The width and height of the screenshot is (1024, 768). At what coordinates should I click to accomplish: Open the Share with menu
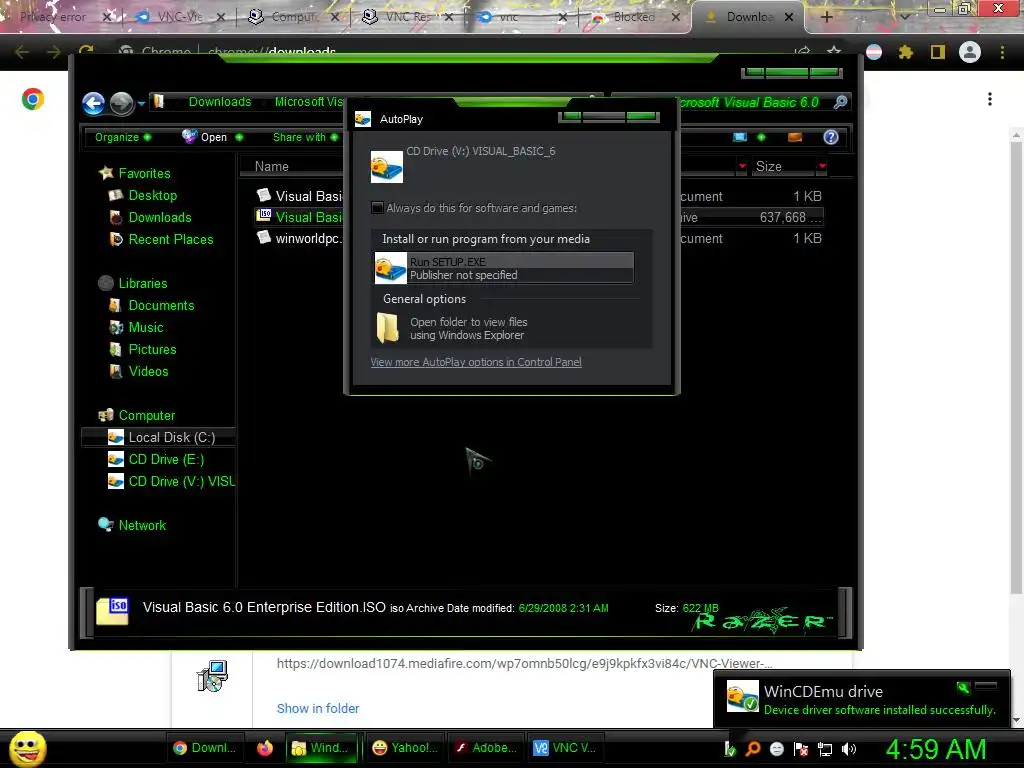pos(305,137)
